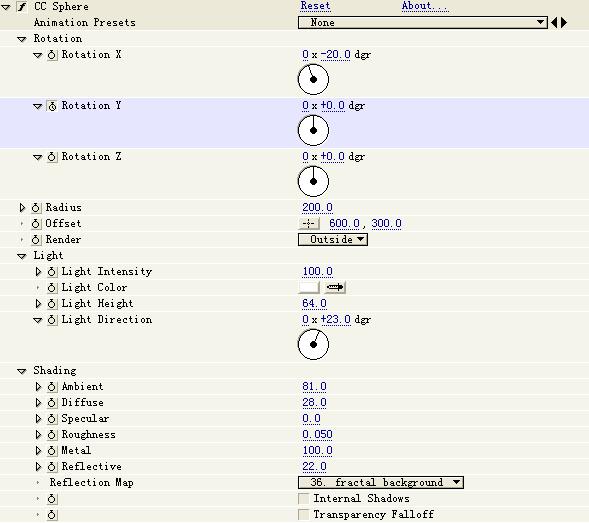Go to previous animation preset arrow

point(554,23)
